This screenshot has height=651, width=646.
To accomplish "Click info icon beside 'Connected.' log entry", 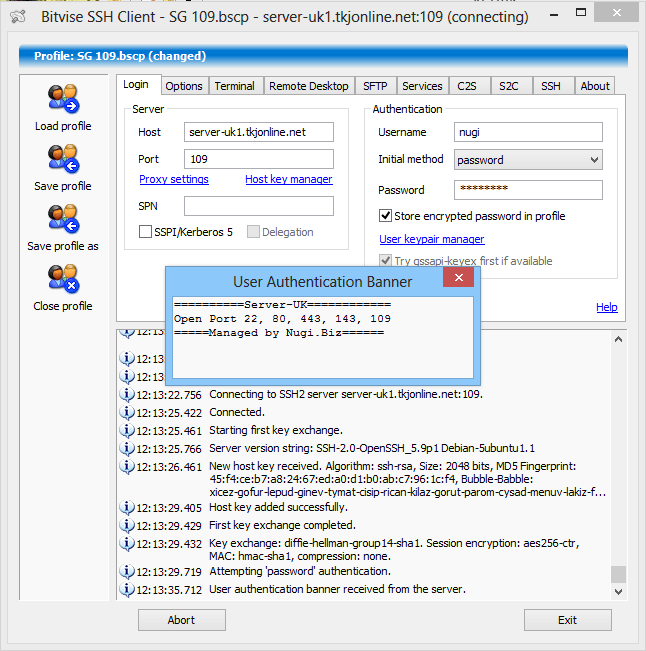I will [x=127, y=412].
